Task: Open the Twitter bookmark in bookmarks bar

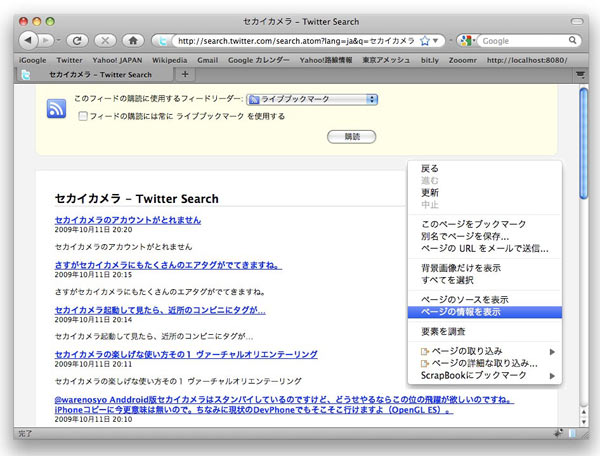Action: pyautogui.click(x=69, y=60)
